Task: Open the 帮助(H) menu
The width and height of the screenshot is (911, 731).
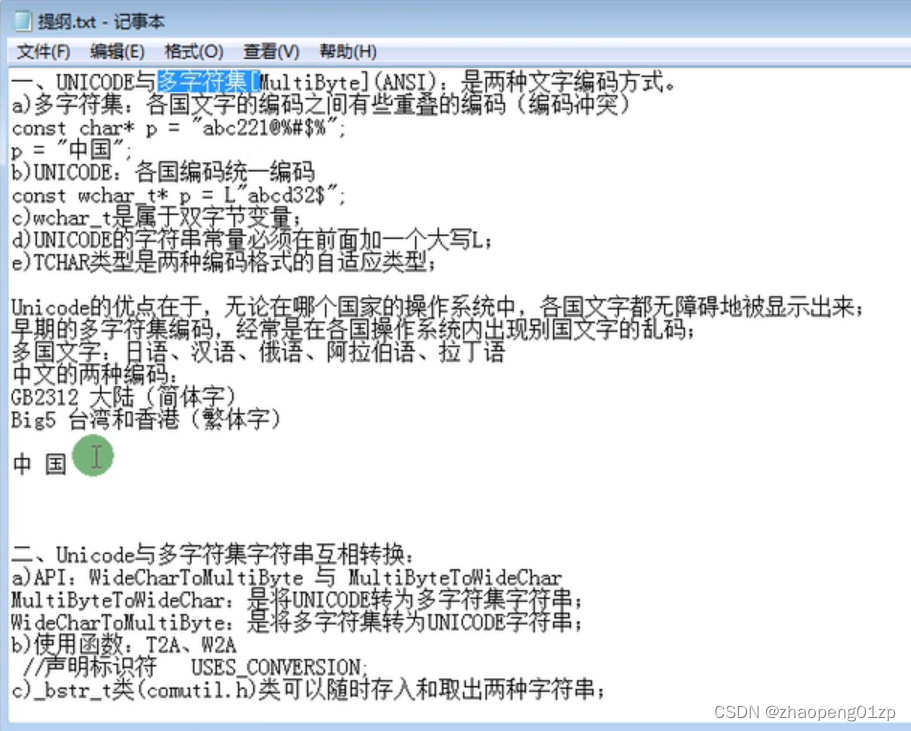Action: click(348, 52)
